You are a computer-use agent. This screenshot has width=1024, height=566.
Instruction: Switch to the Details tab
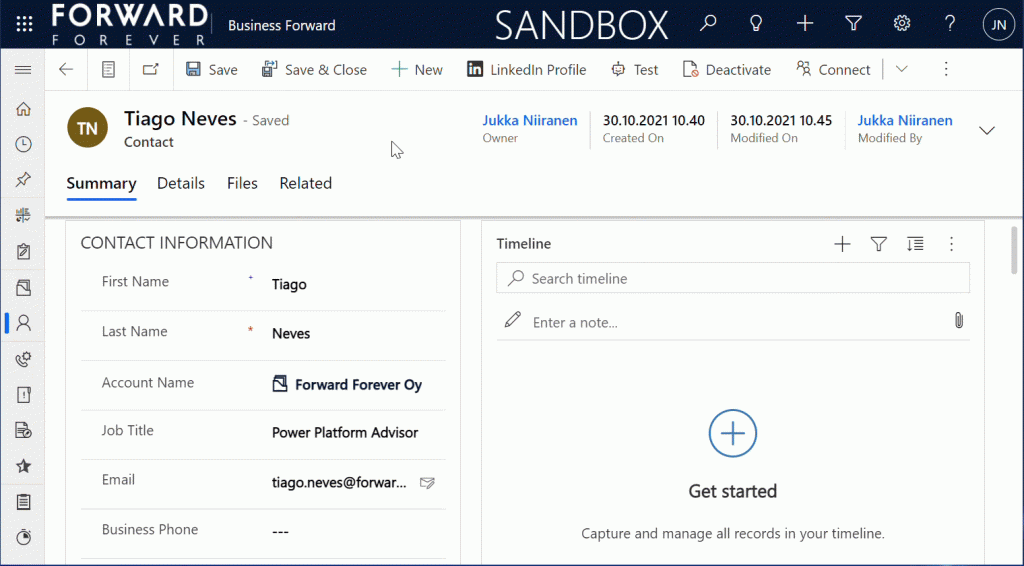tap(181, 183)
